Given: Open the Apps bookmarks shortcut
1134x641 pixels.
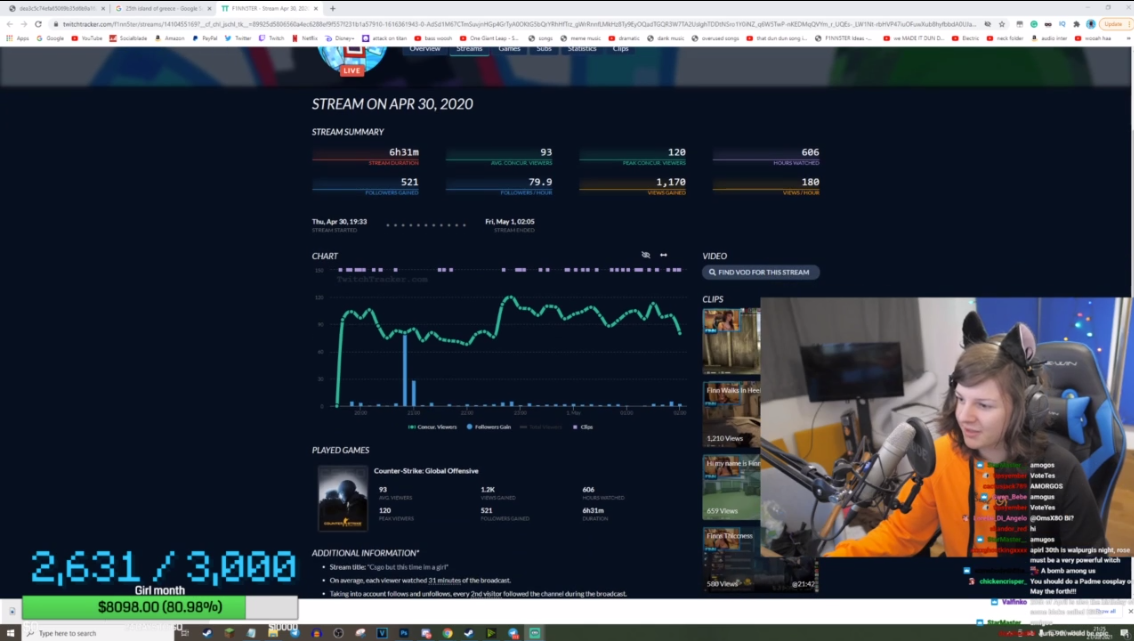Looking at the screenshot, I should point(18,38).
